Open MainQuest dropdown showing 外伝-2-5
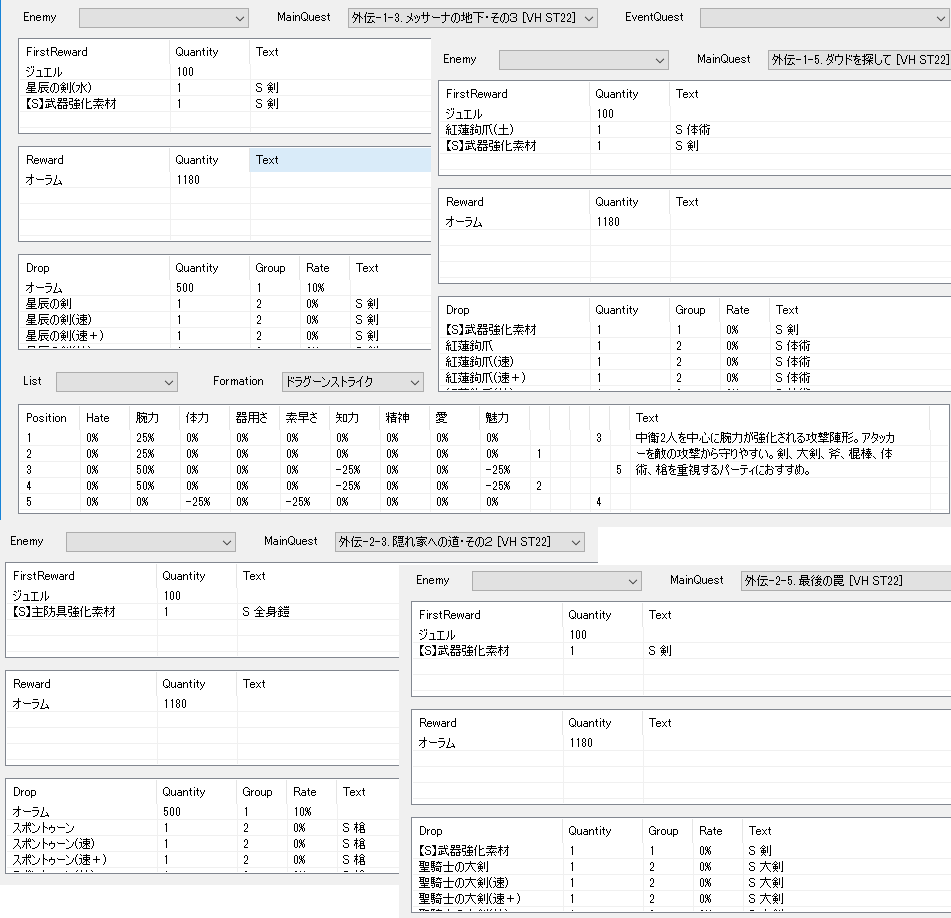Screen dimensions: 951x918 click(x=845, y=581)
